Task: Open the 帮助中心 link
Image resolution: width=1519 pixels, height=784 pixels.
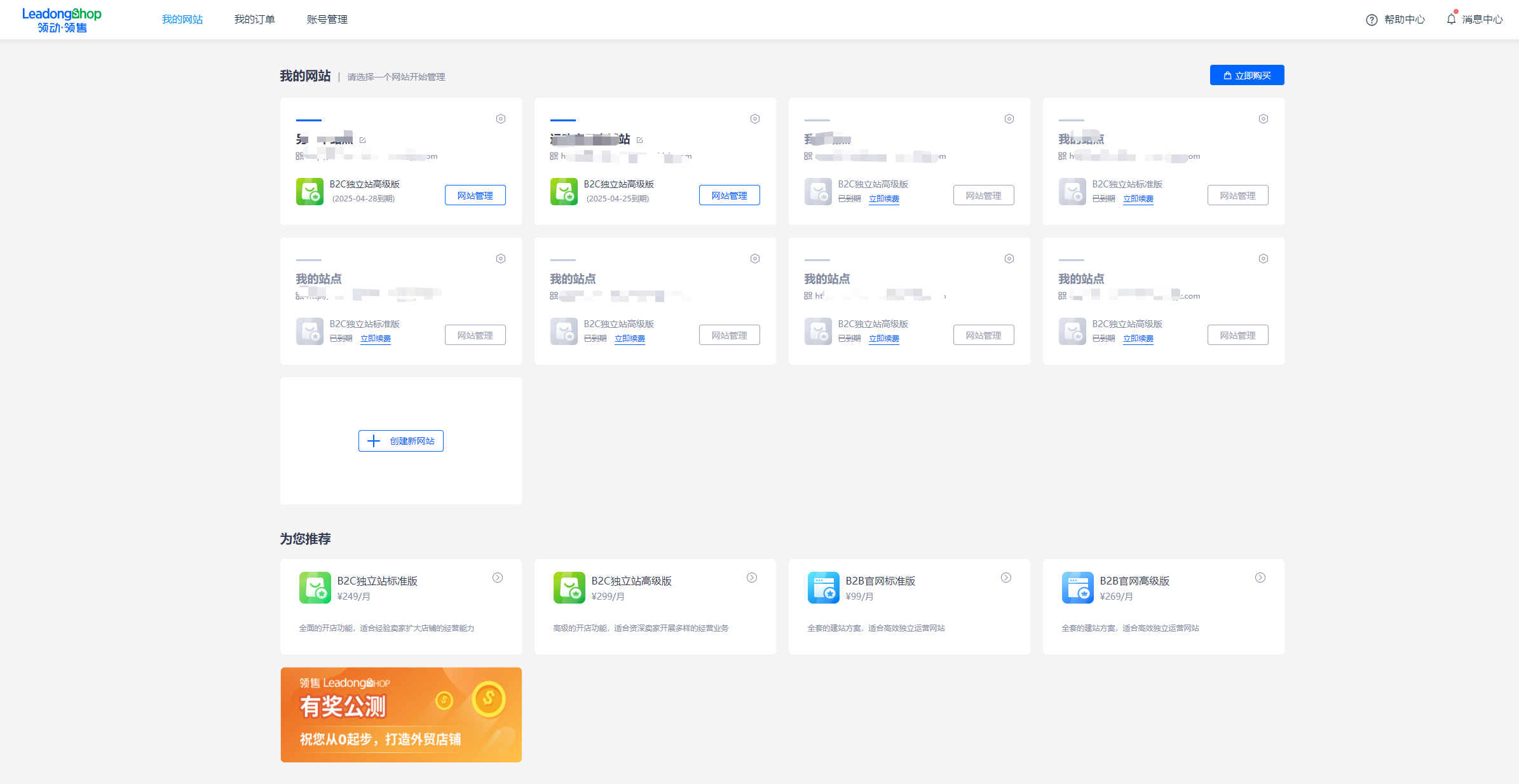Action: point(1405,20)
